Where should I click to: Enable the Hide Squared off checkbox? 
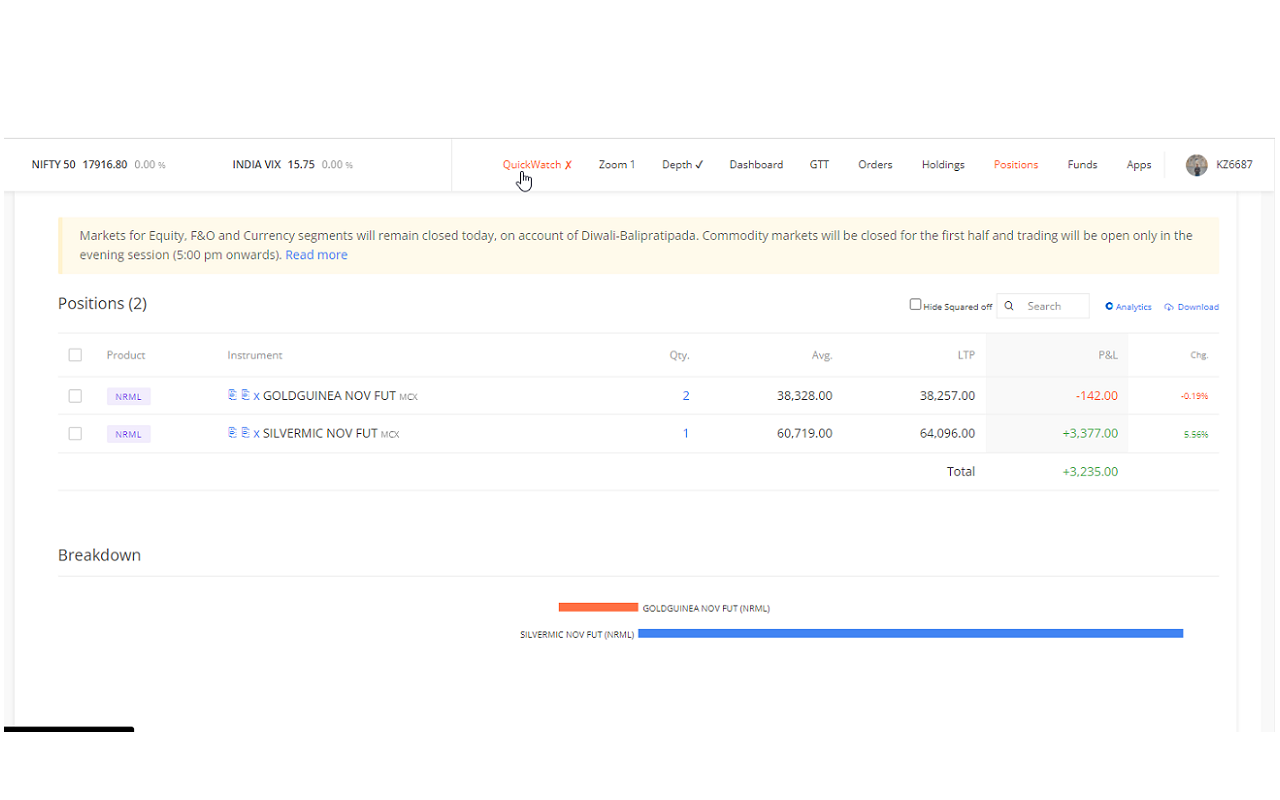[x=915, y=303]
